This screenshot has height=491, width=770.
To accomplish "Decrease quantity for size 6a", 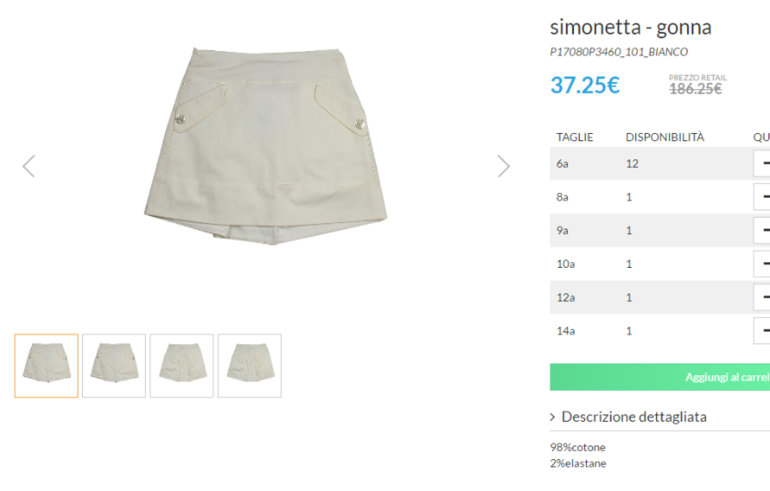I will click(x=764, y=163).
